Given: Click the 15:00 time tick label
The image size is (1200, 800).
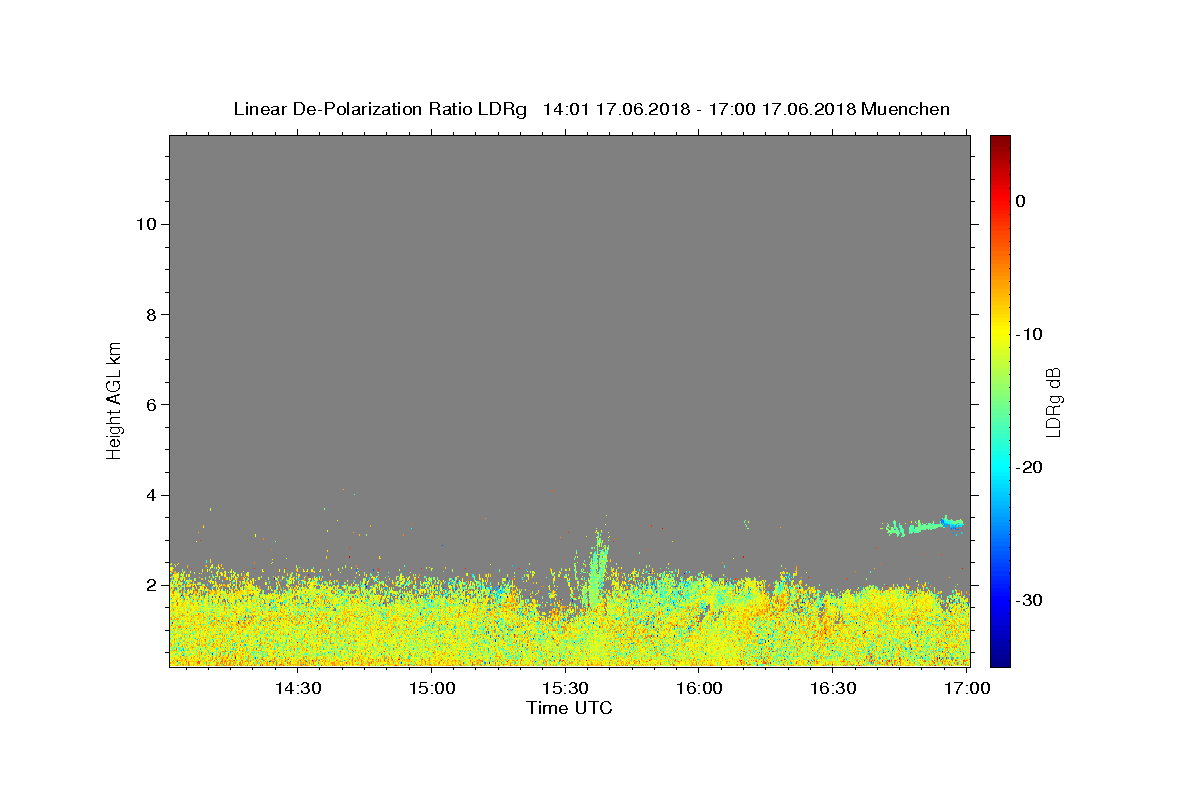Looking at the screenshot, I should coord(431,689).
